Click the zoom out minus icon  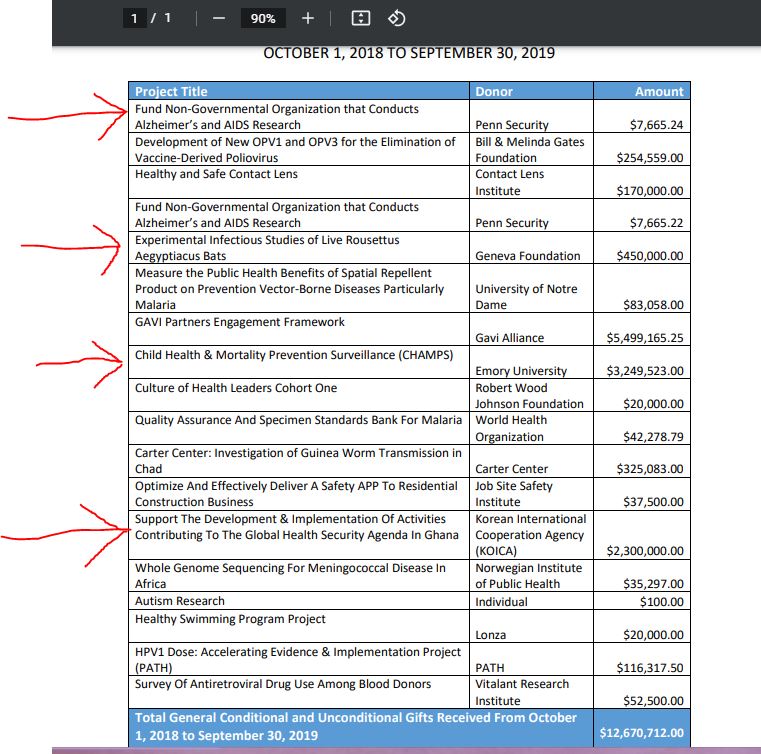[219, 18]
